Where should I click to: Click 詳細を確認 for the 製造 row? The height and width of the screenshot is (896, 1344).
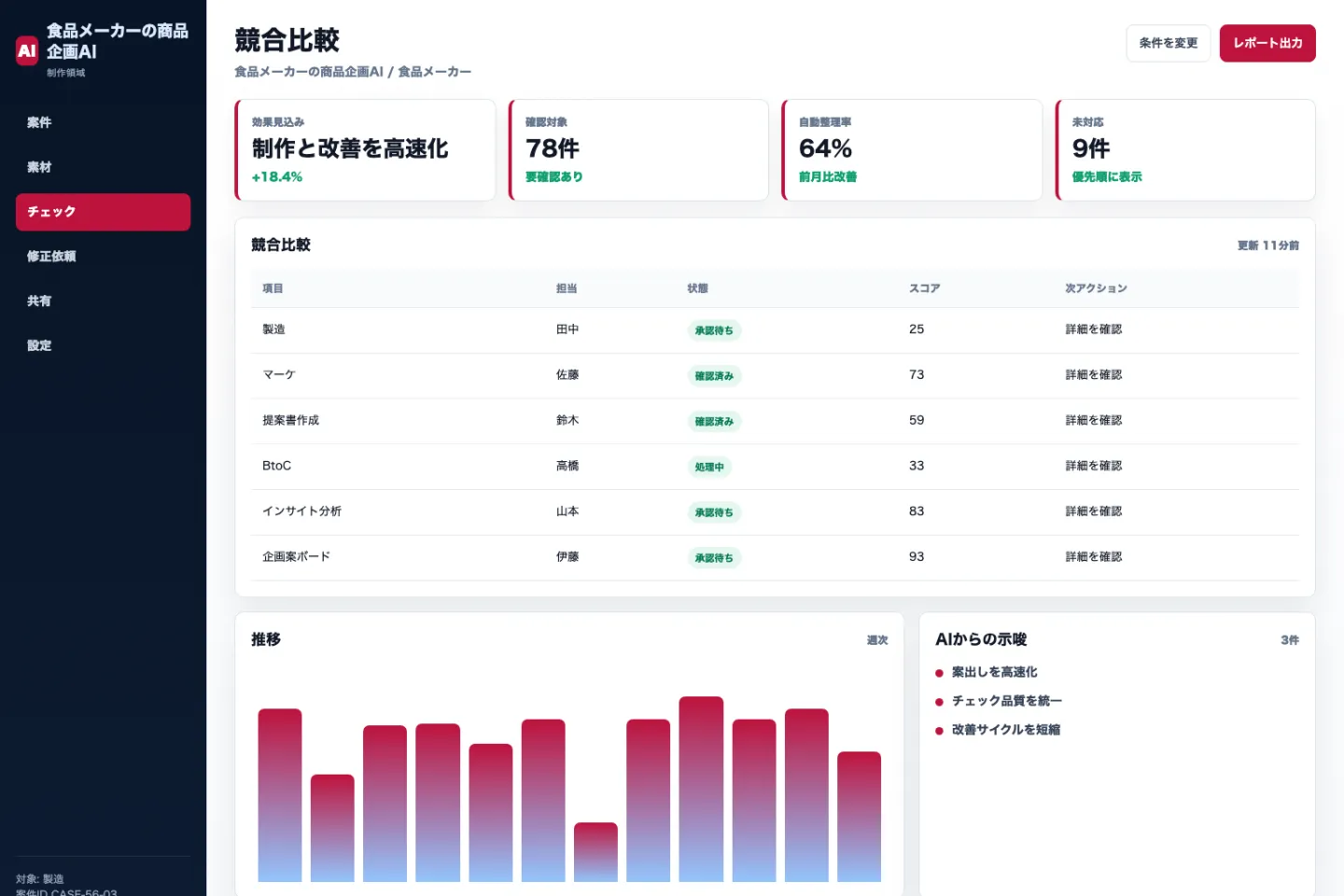[1094, 329]
